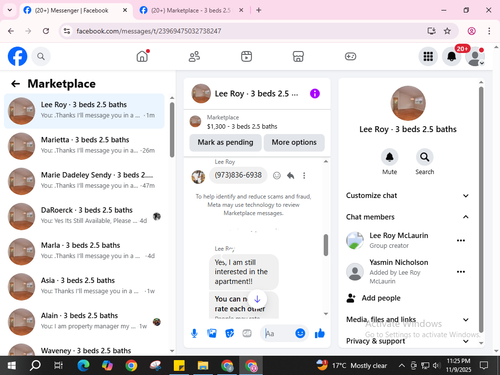The image size is (500, 375).
Task: Open the Friends icon
Action: pos(194,56)
